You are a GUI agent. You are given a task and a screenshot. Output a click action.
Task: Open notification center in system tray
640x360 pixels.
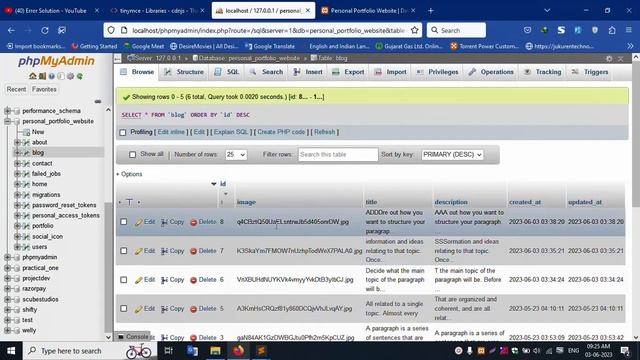point(625,351)
